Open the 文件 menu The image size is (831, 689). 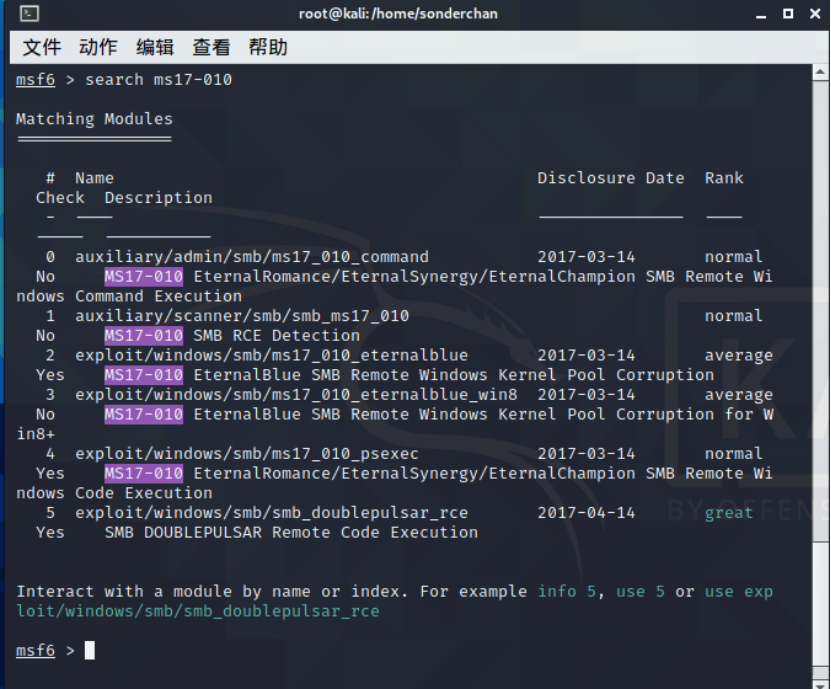tap(42, 47)
